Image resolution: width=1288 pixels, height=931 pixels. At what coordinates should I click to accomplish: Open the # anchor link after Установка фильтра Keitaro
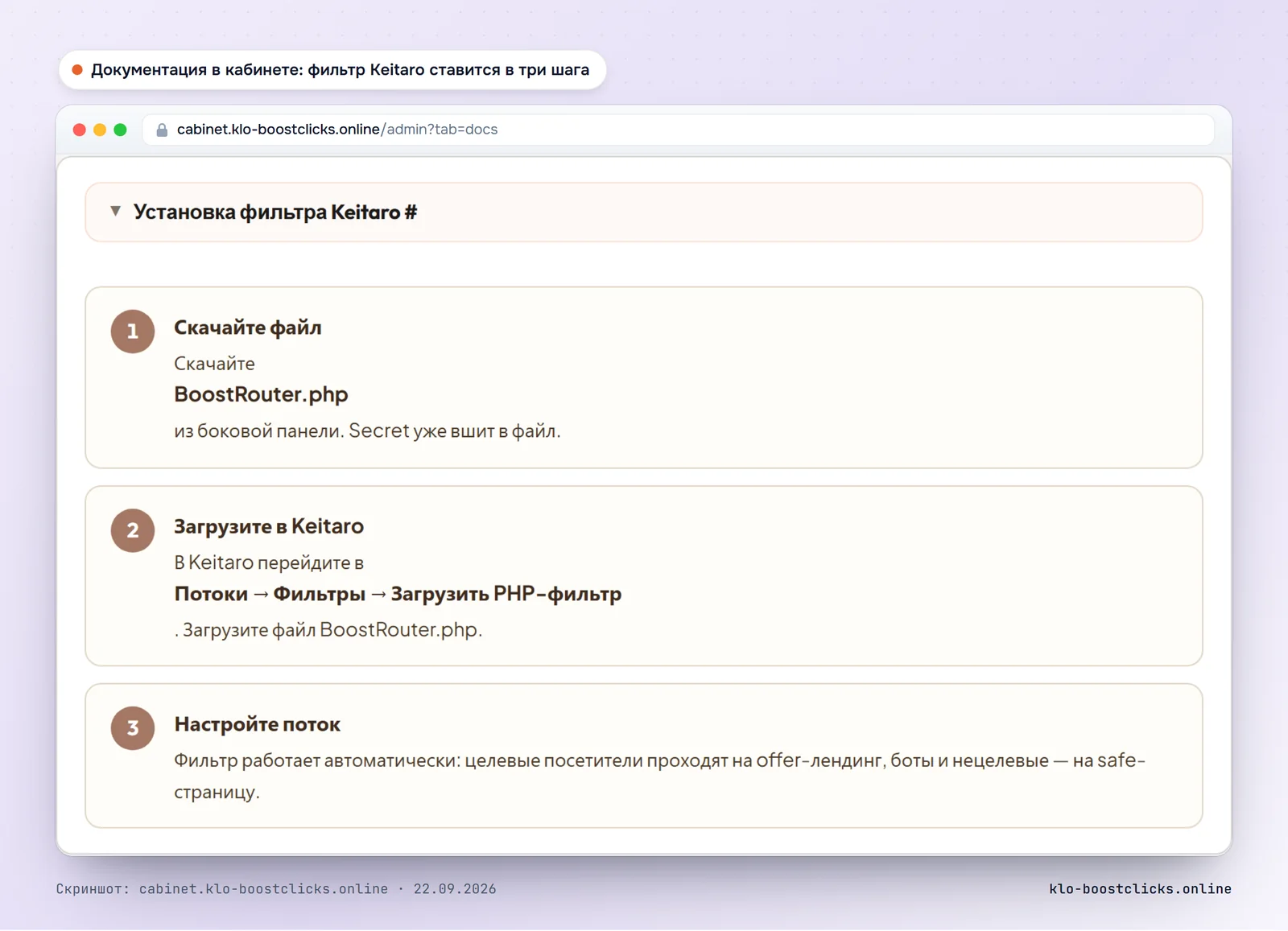pos(411,212)
